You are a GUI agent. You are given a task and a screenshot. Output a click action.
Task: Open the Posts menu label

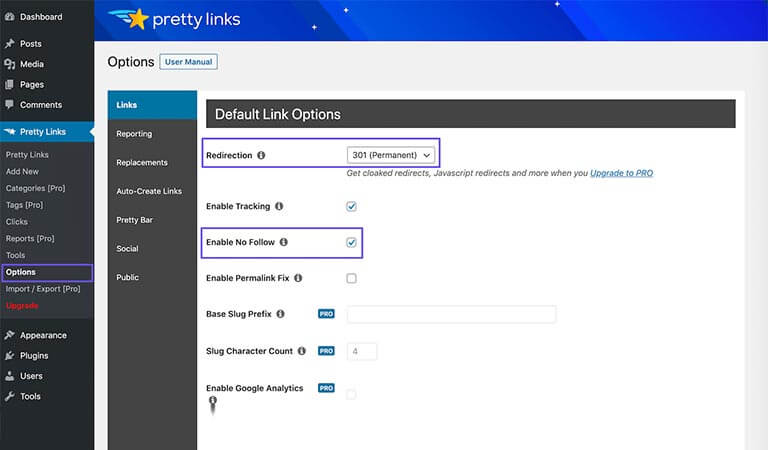(30, 44)
